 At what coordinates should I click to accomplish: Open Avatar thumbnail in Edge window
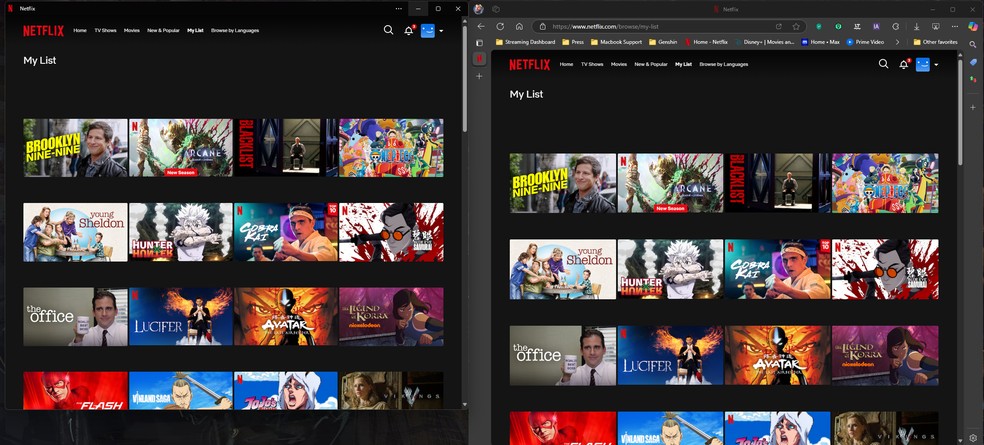point(778,355)
